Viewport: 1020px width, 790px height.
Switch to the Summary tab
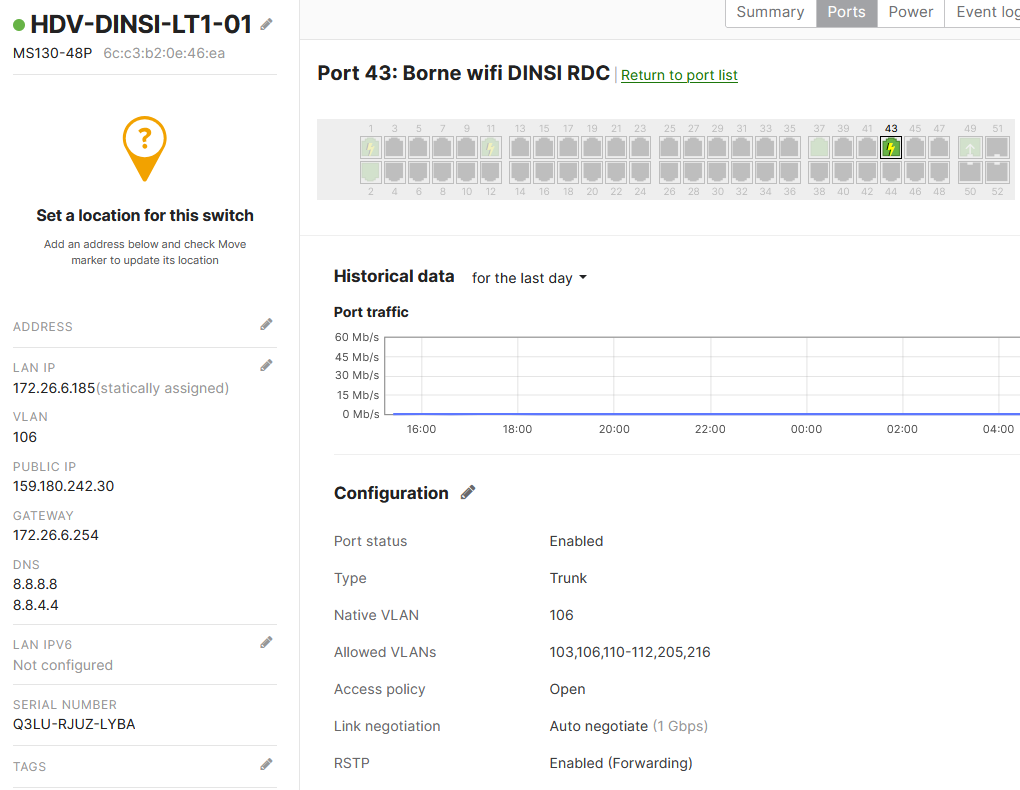770,12
